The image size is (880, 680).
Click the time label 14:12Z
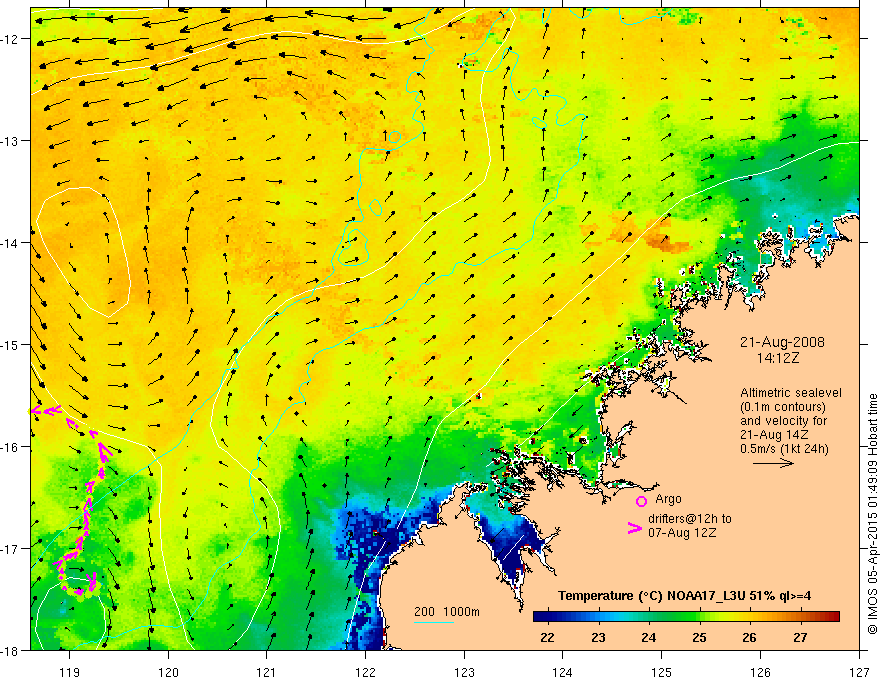click(x=777, y=358)
